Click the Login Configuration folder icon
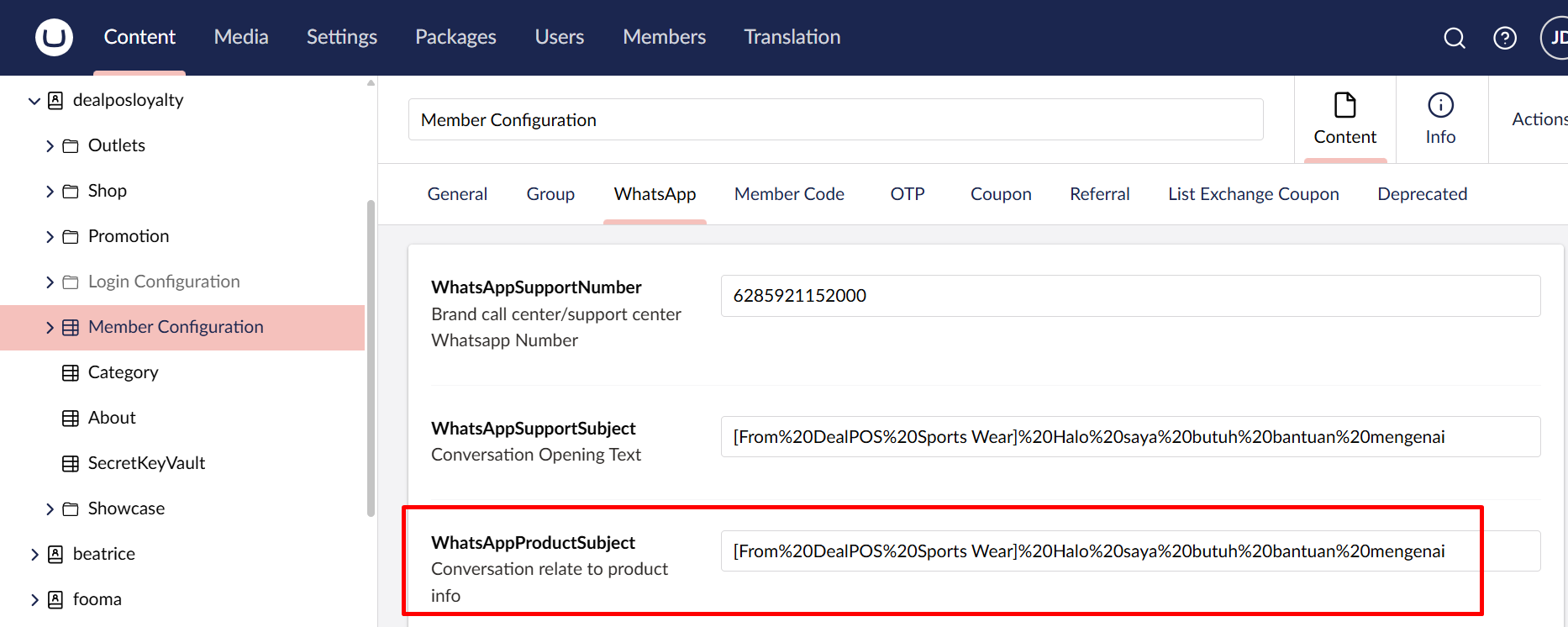Screen dimensions: 1568x627 point(71,282)
